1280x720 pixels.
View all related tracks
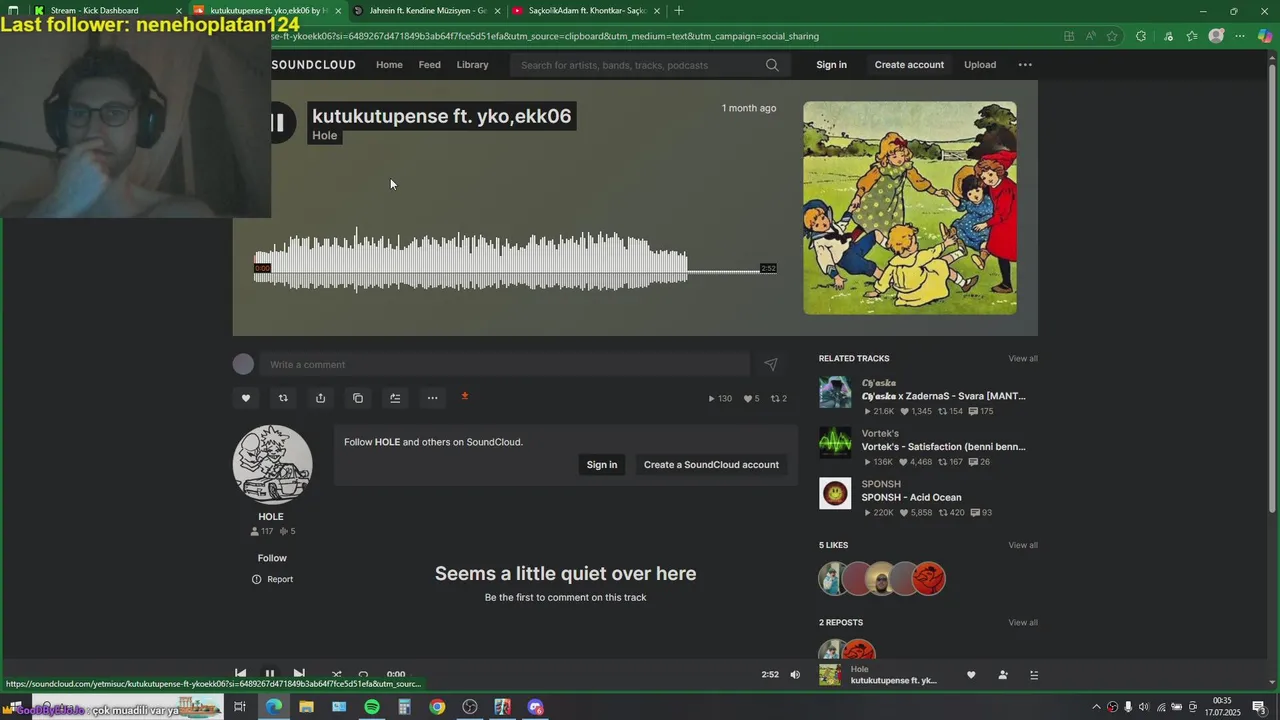point(1023,359)
